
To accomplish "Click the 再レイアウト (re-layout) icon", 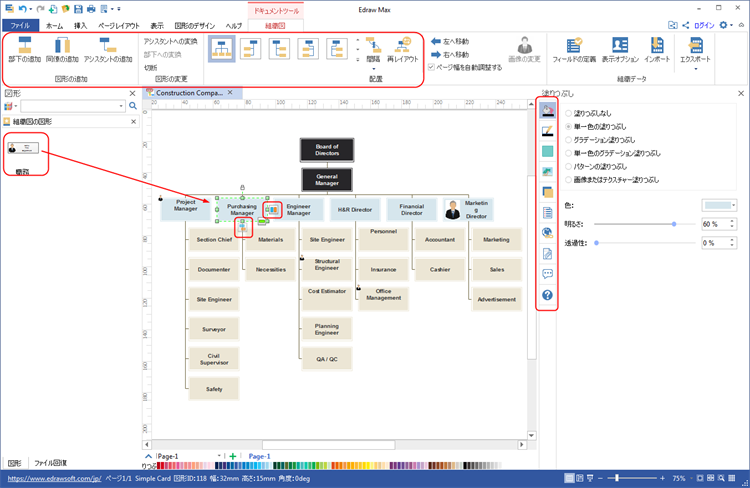I will tap(402, 45).
